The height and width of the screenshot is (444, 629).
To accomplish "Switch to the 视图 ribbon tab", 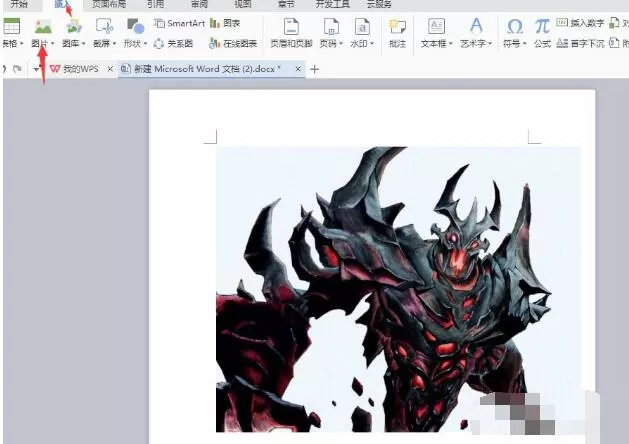I will 243,4.
